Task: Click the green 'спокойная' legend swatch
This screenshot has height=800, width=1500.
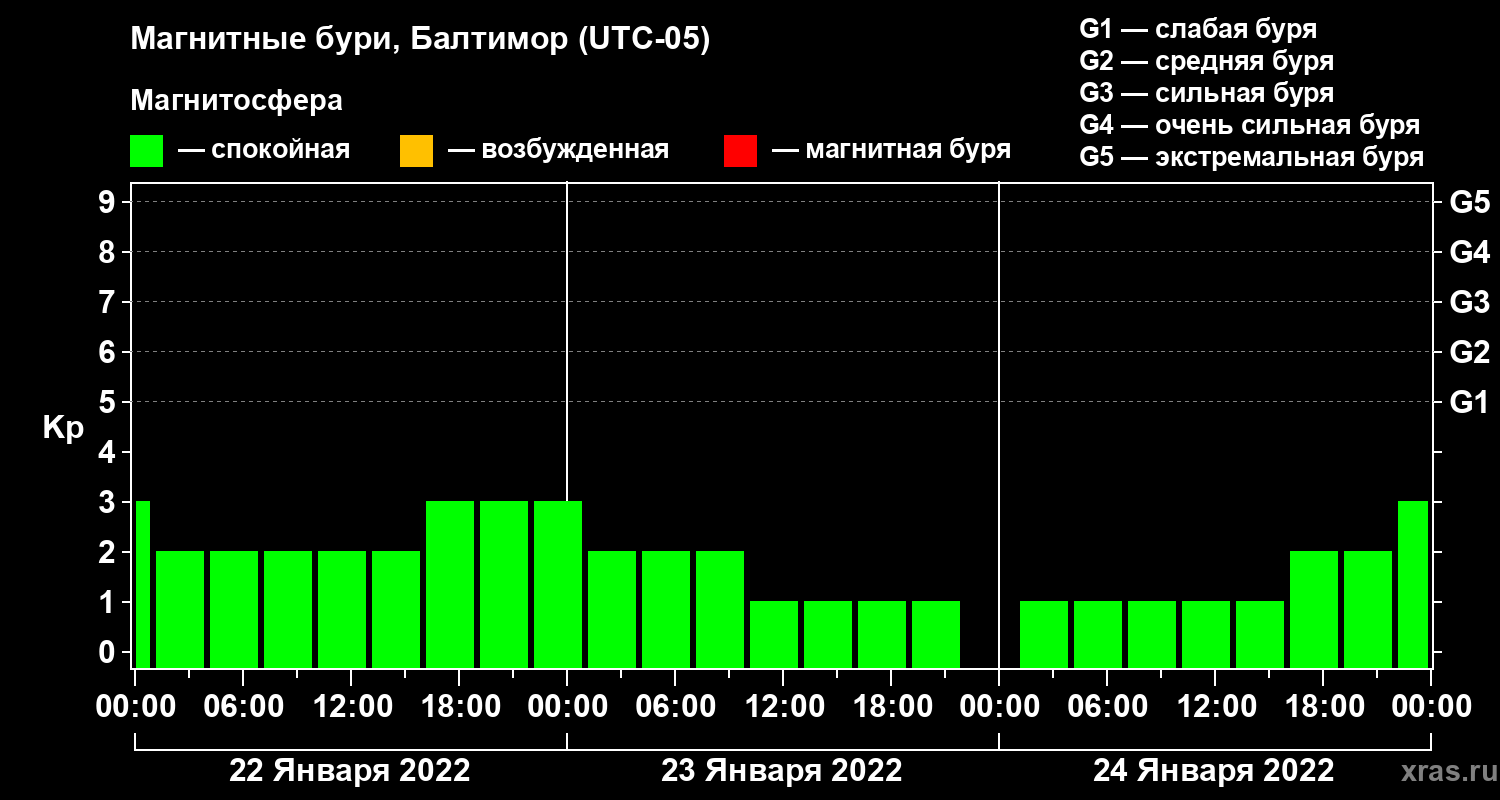Action: click(x=147, y=151)
